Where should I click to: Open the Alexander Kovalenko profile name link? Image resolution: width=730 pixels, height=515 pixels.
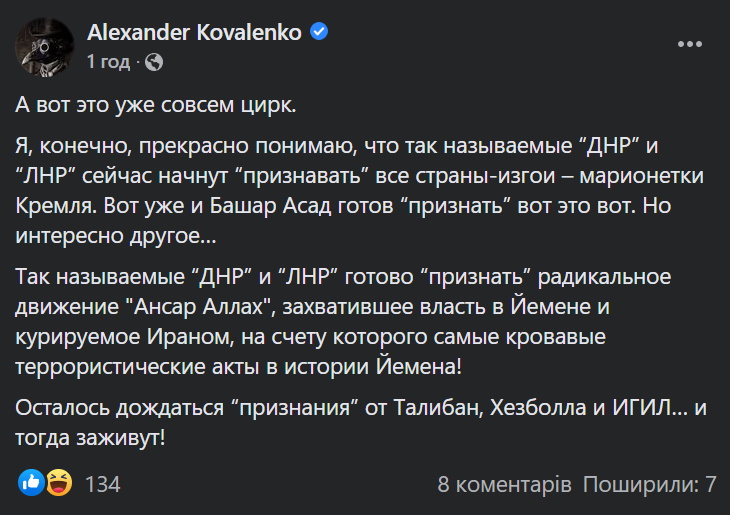[x=194, y=32]
